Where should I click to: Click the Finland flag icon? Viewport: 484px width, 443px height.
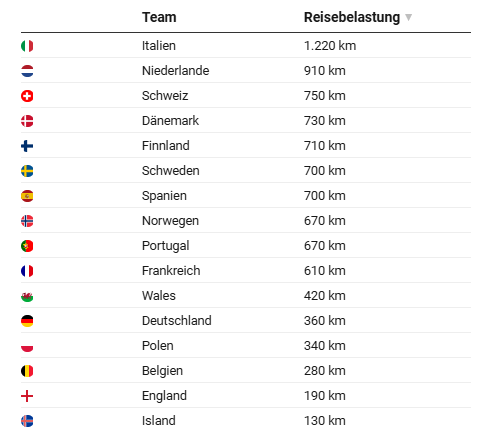tap(27, 146)
